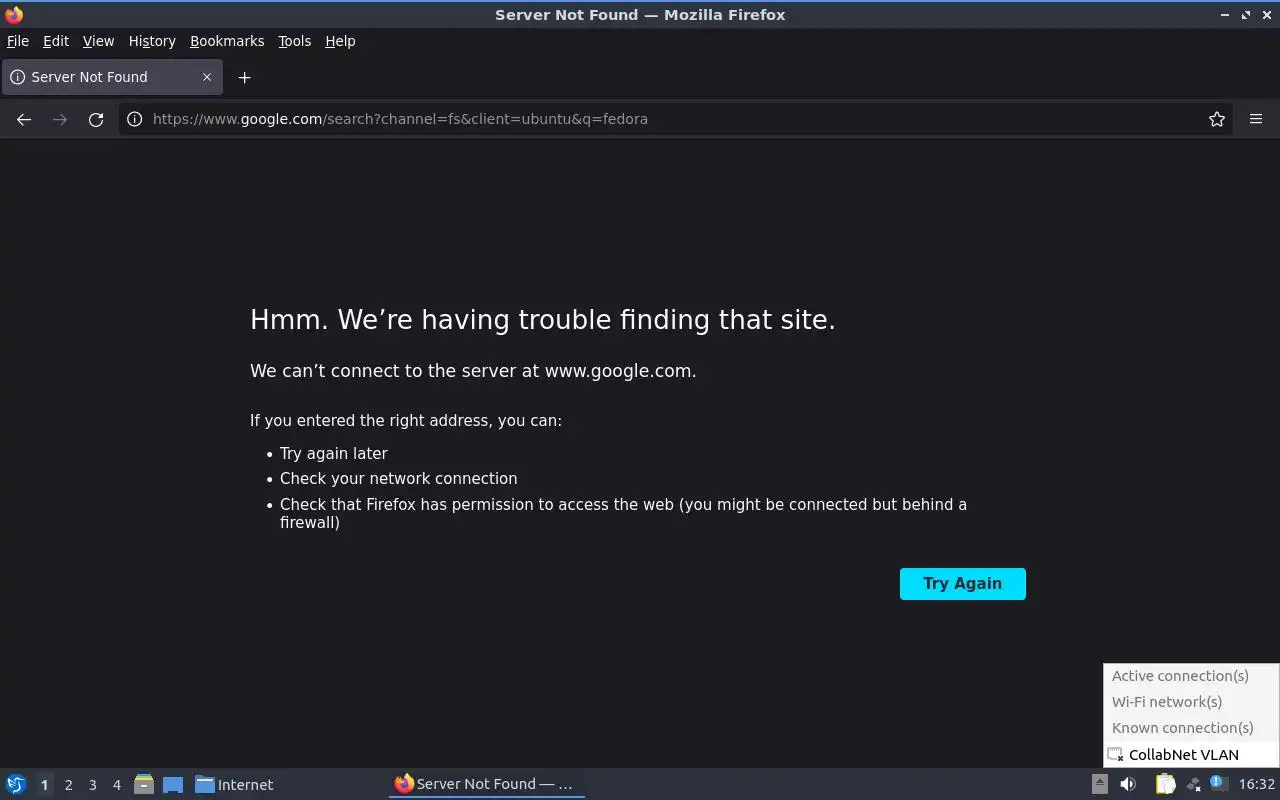
Task: Open the Firefox application menu (hamburger)
Action: tap(1256, 119)
